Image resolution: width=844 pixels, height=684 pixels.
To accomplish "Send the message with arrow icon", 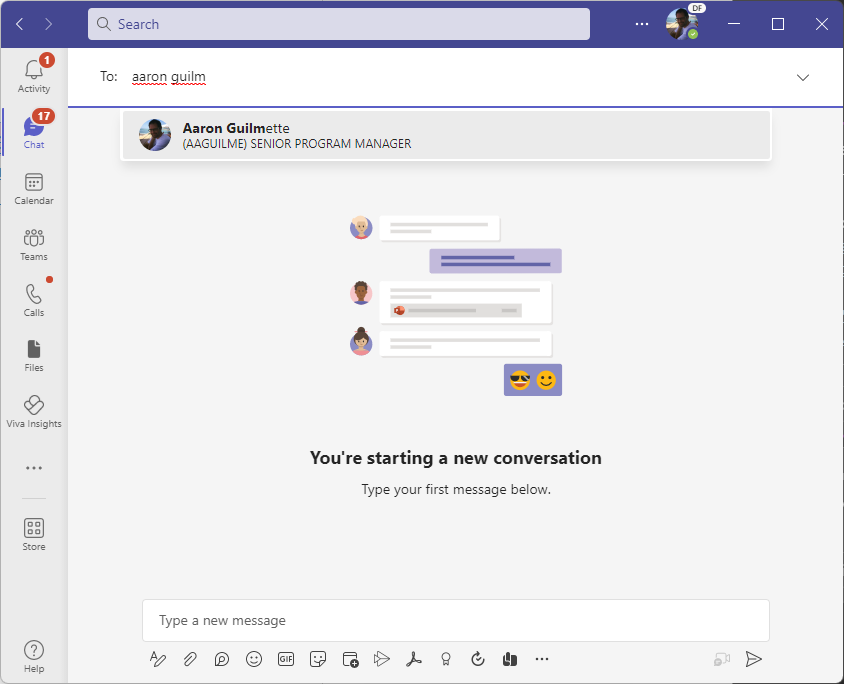I will [x=754, y=659].
